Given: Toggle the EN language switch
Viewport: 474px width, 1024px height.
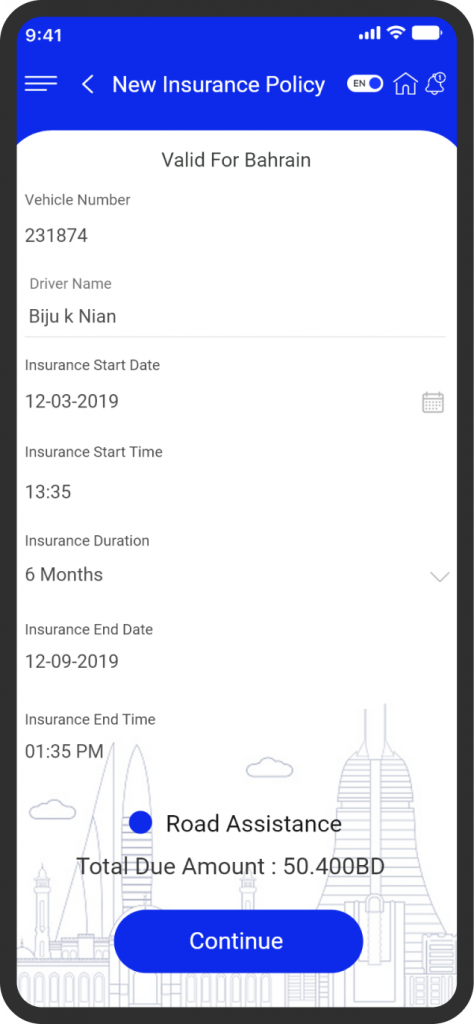Looking at the screenshot, I should pos(365,84).
